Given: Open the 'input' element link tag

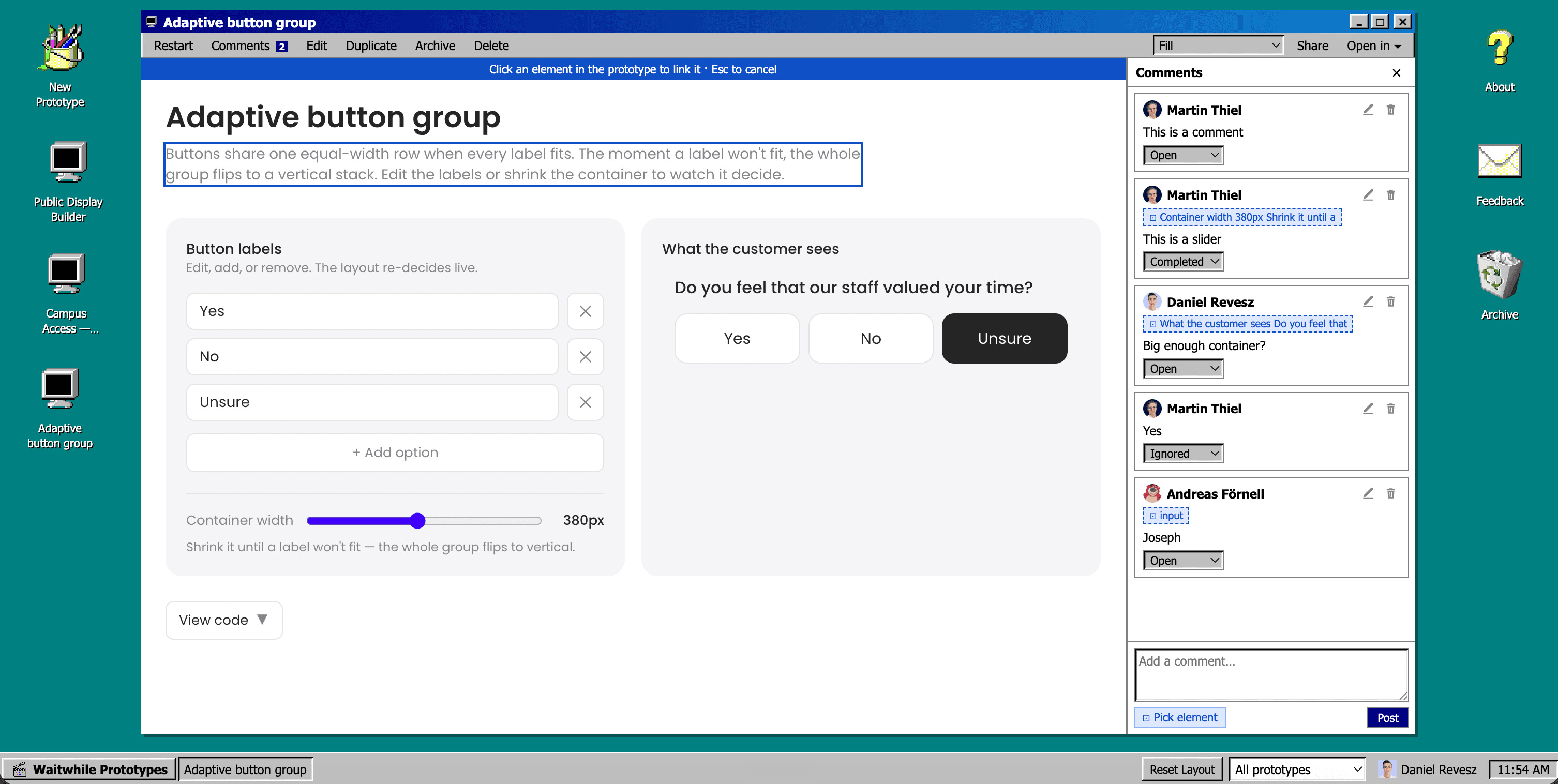Looking at the screenshot, I should click(1165, 516).
